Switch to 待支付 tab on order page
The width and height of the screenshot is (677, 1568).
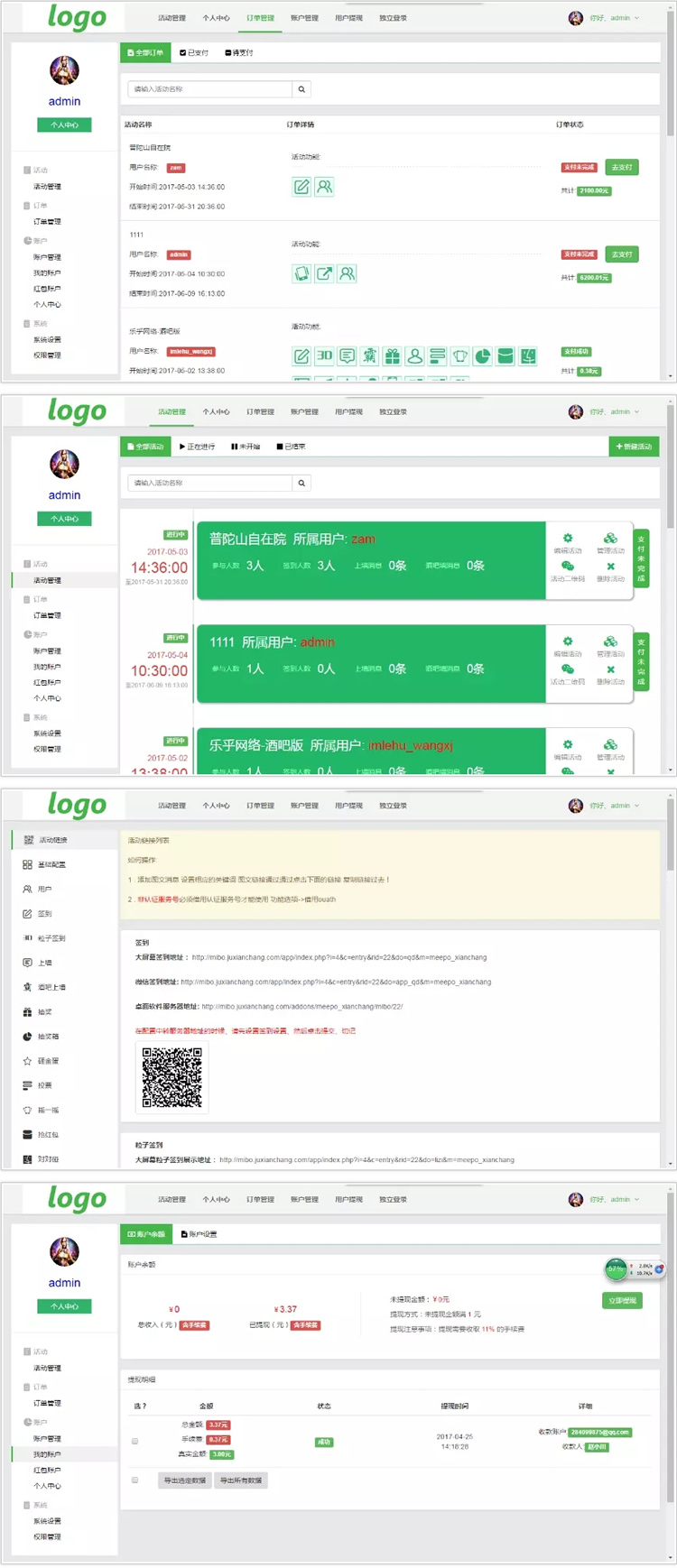point(239,52)
